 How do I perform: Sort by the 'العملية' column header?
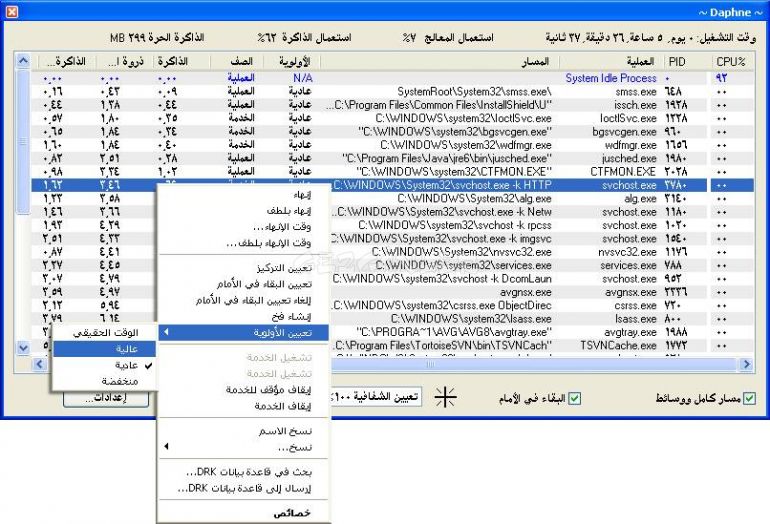pyautogui.click(x=609, y=62)
